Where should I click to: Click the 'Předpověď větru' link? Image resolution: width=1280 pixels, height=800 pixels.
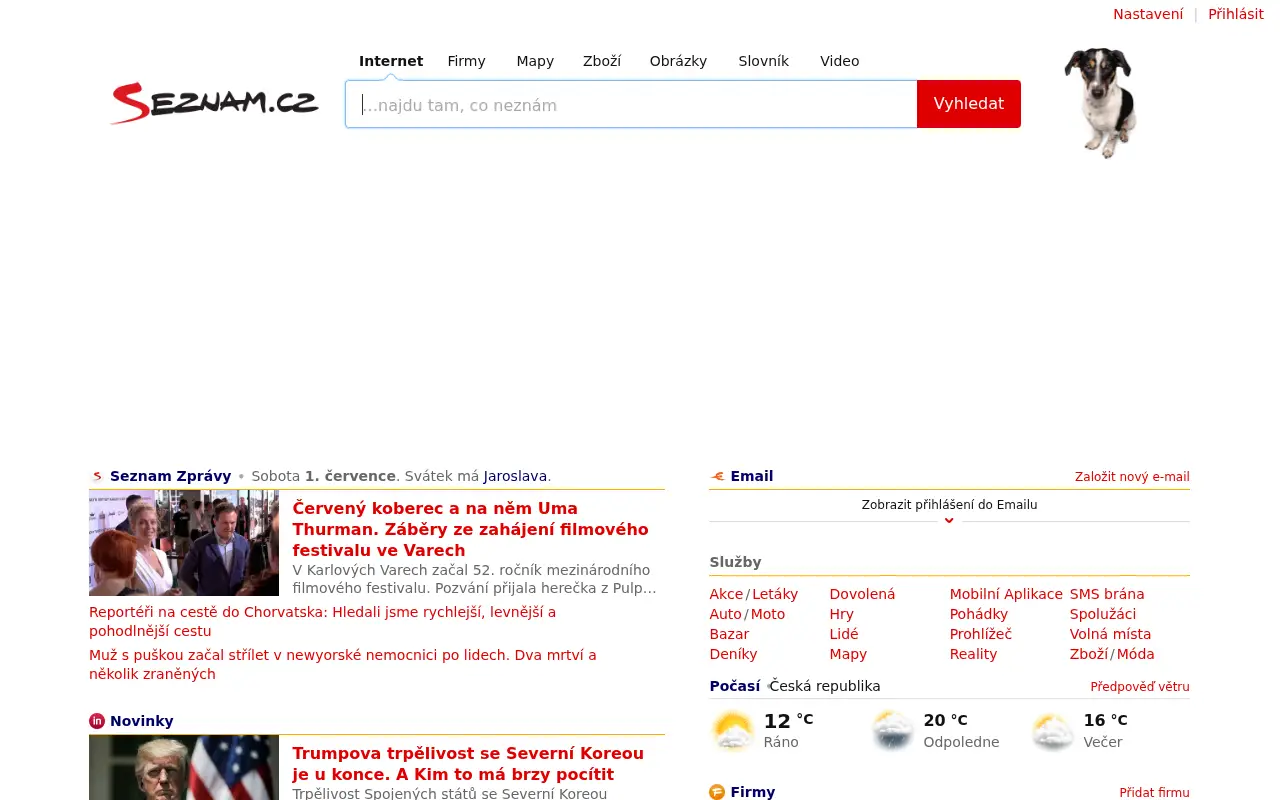click(1140, 687)
